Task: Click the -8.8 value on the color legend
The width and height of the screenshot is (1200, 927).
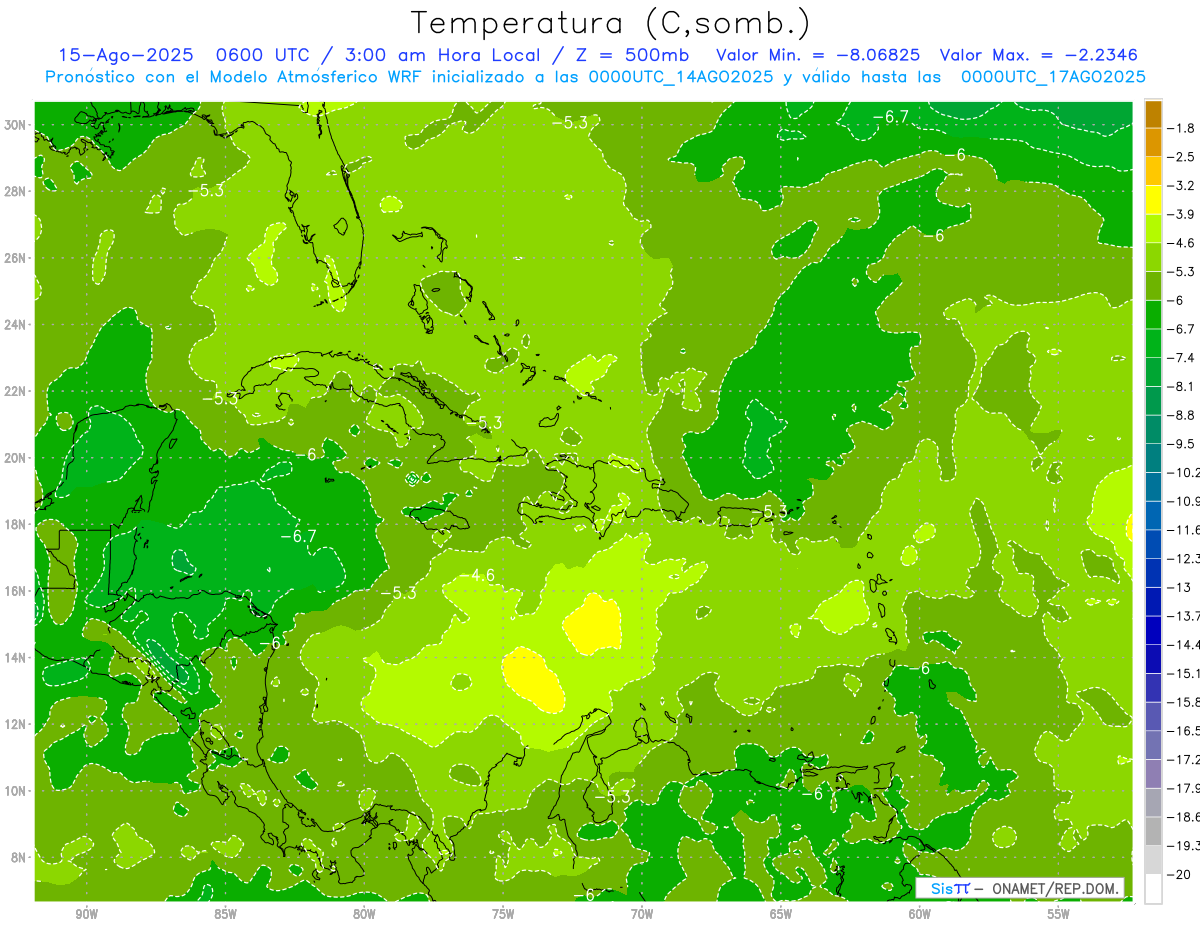Action: click(1182, 415)
